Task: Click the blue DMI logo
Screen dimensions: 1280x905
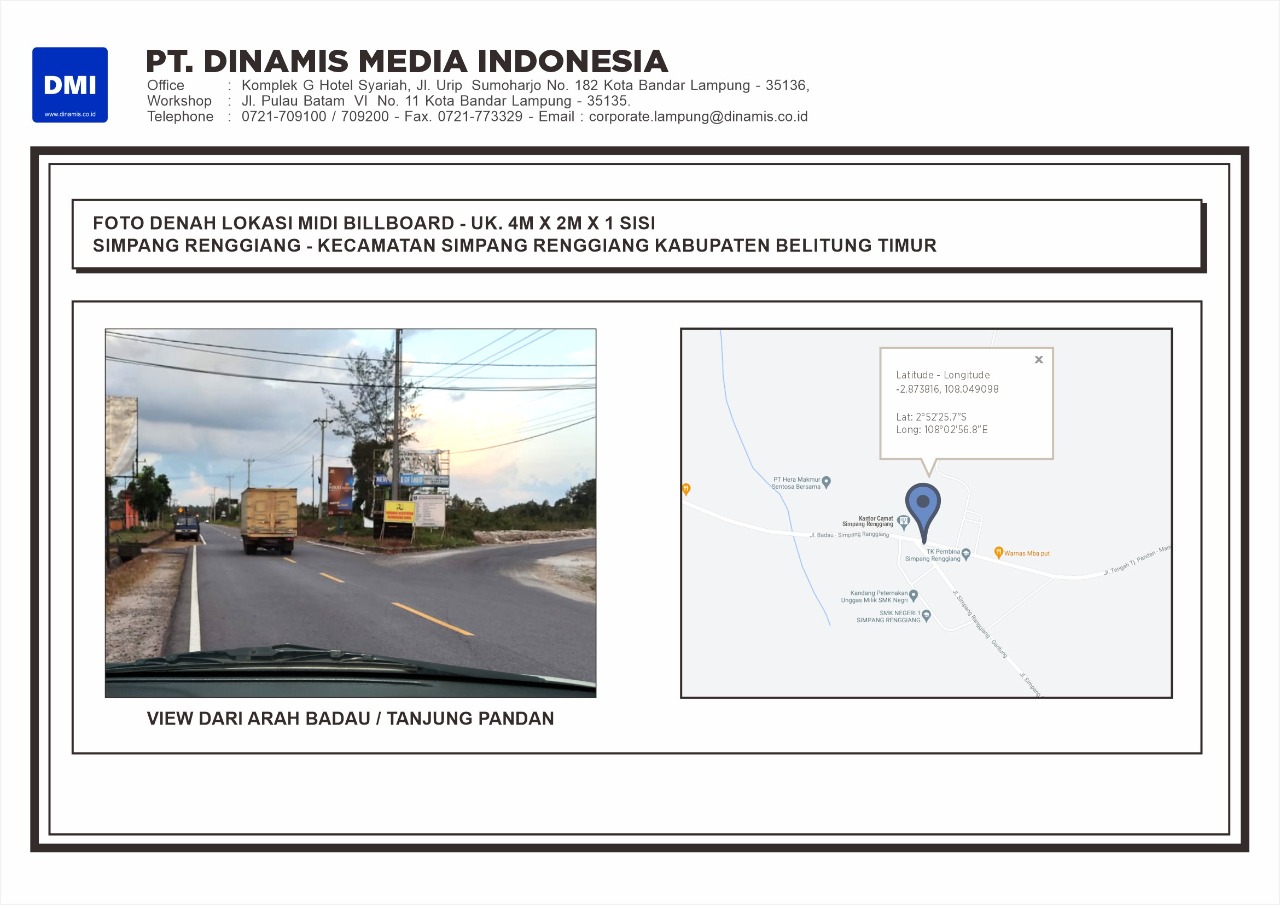Action: pos(70,85)
